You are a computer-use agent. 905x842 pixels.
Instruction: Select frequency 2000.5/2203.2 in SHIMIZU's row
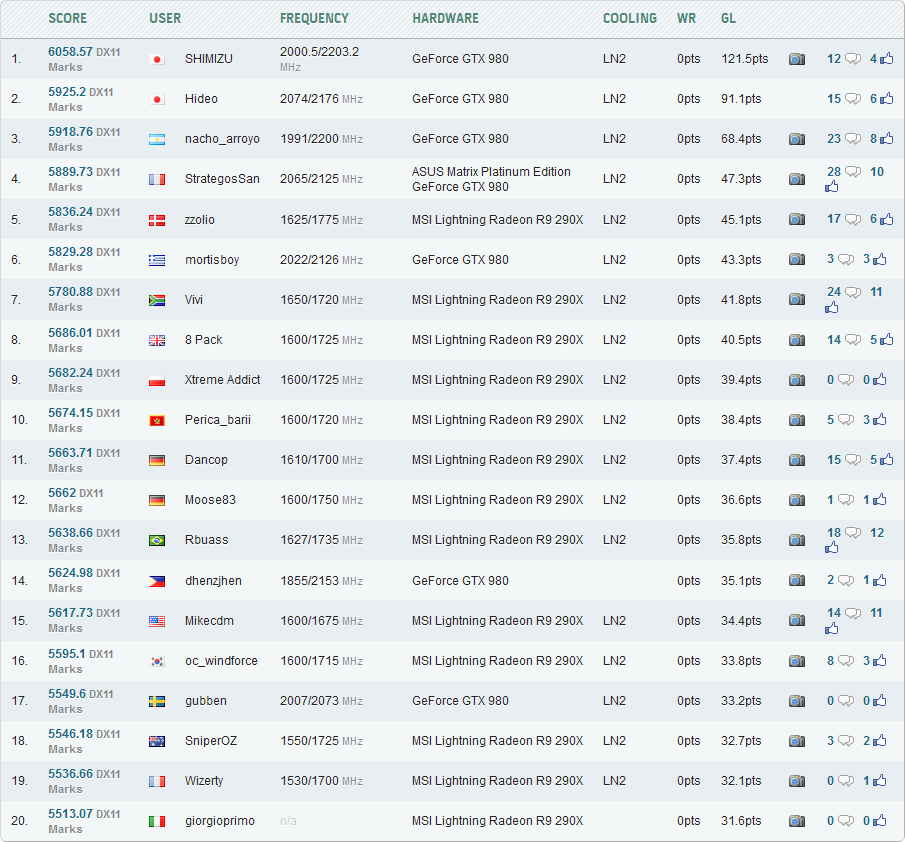319,52
